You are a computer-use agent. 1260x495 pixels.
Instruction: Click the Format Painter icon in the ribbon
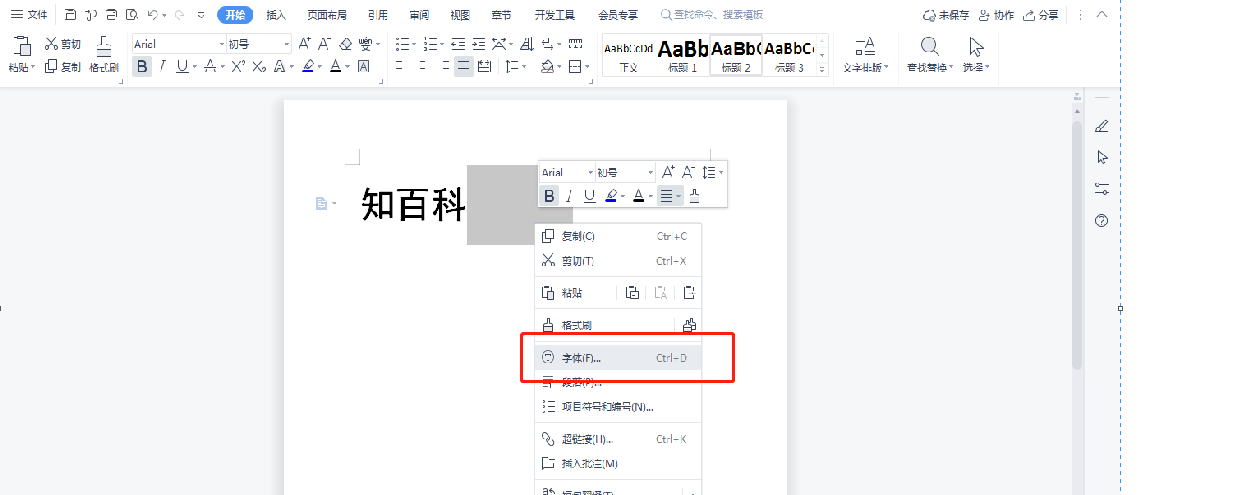104,47
